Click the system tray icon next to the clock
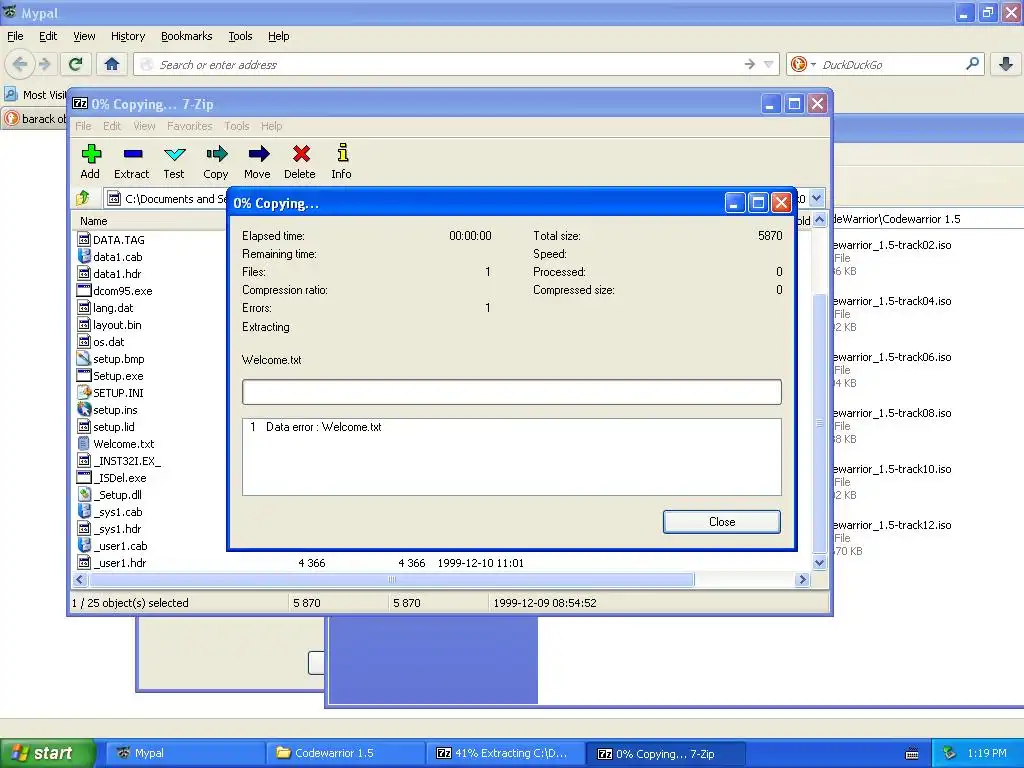The image size is (1024, 768). click(x=949, y=753)
